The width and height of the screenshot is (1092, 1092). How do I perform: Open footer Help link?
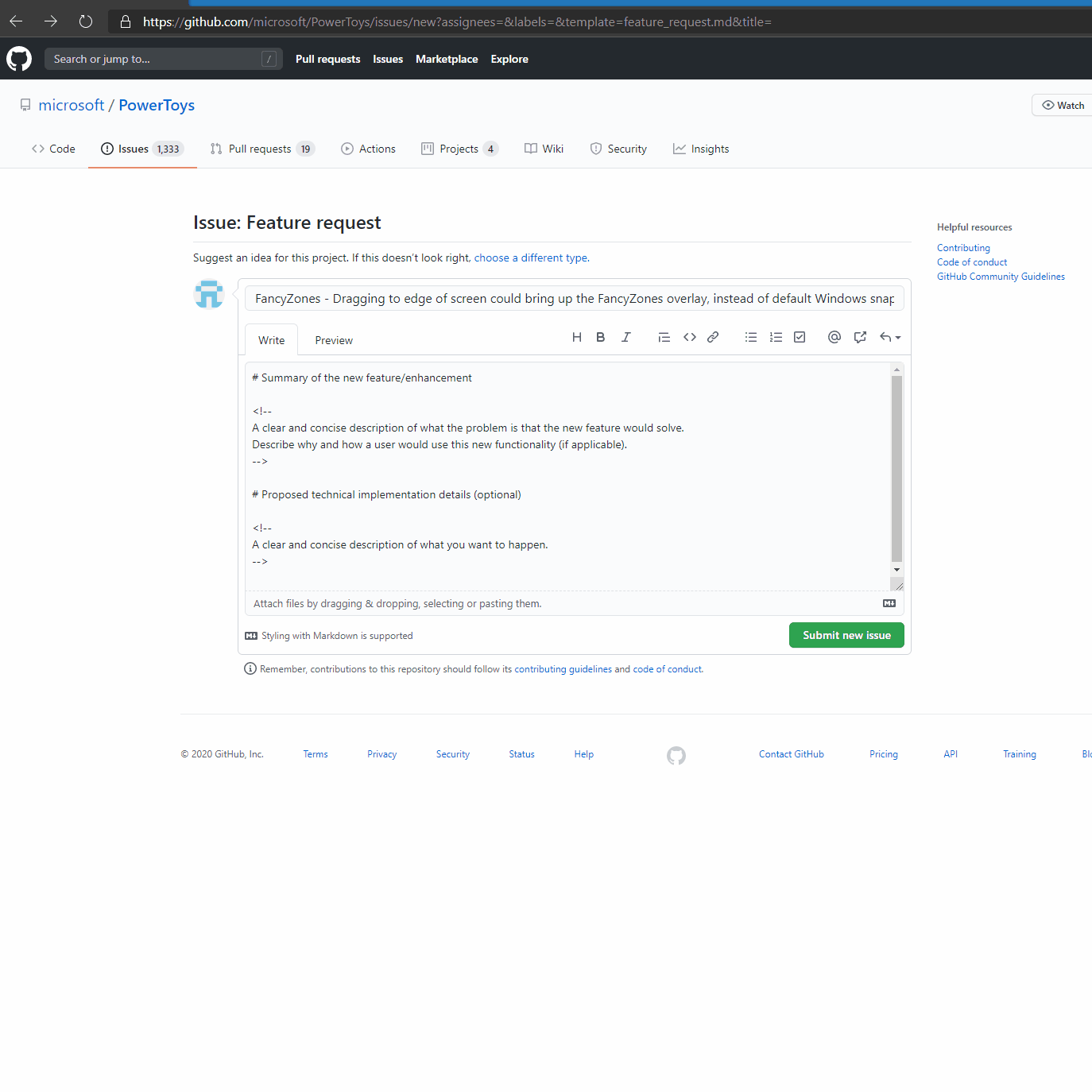tap(584, 754)
